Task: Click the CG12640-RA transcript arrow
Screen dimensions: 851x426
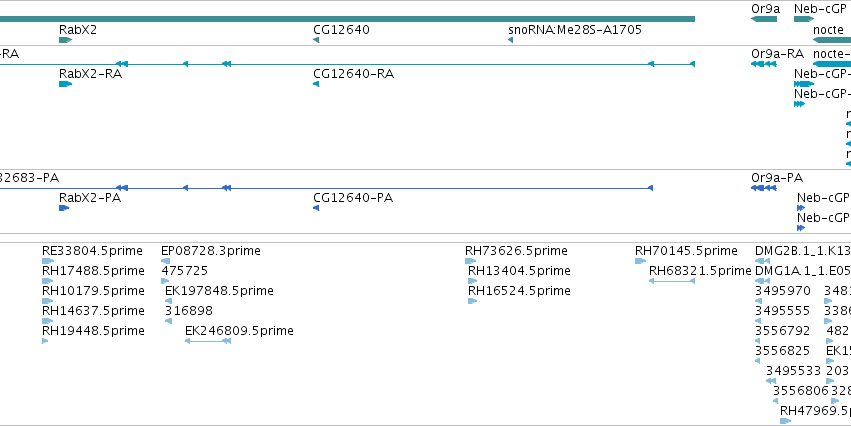Action: click(x=316, y=84)
